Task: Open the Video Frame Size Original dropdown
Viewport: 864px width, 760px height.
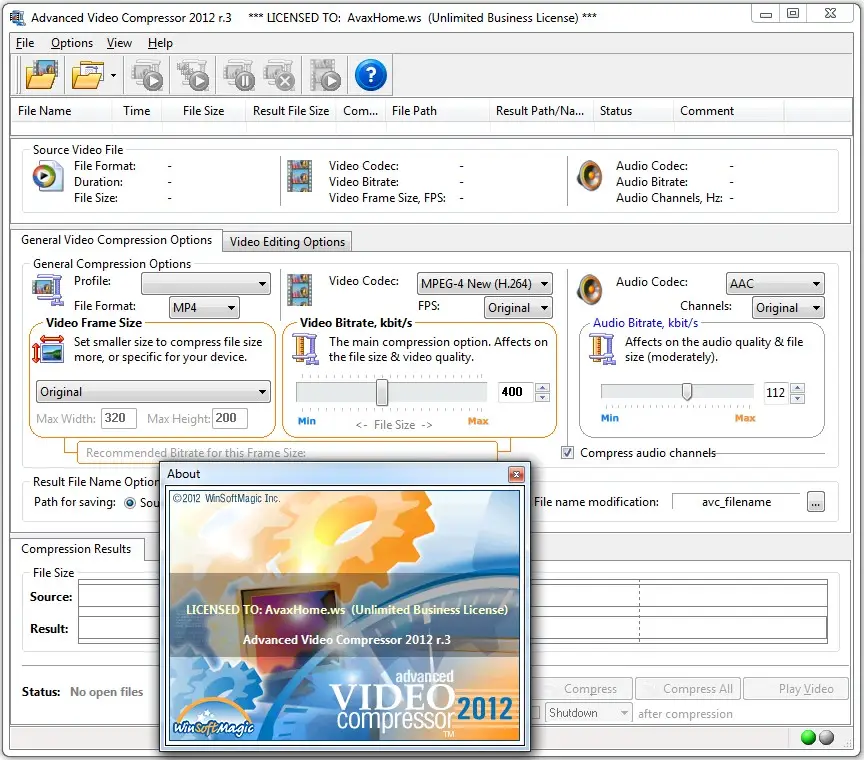Action: point(153,392)
